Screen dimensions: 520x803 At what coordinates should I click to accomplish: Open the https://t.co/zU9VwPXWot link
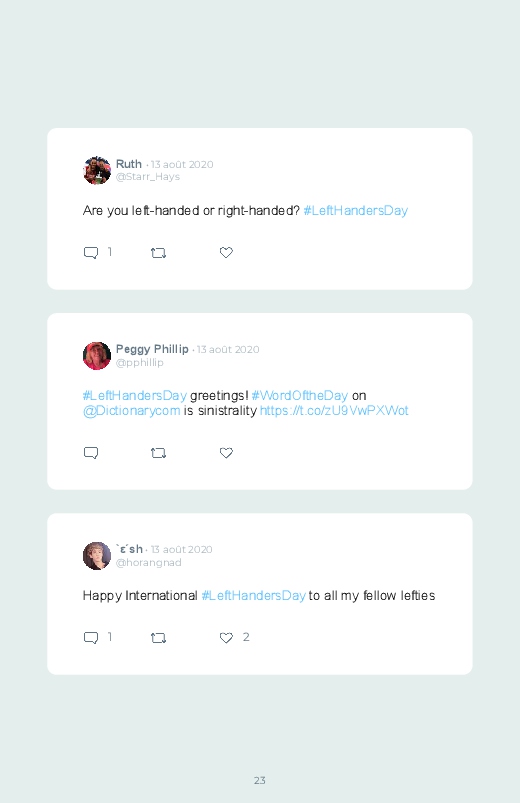334,411
